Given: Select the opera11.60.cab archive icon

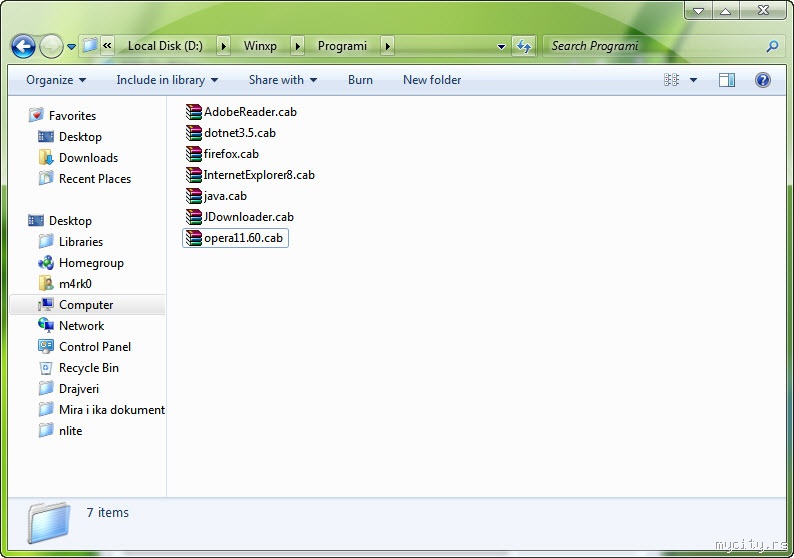Looking at the screenshot, I should (x=193, y=238).
